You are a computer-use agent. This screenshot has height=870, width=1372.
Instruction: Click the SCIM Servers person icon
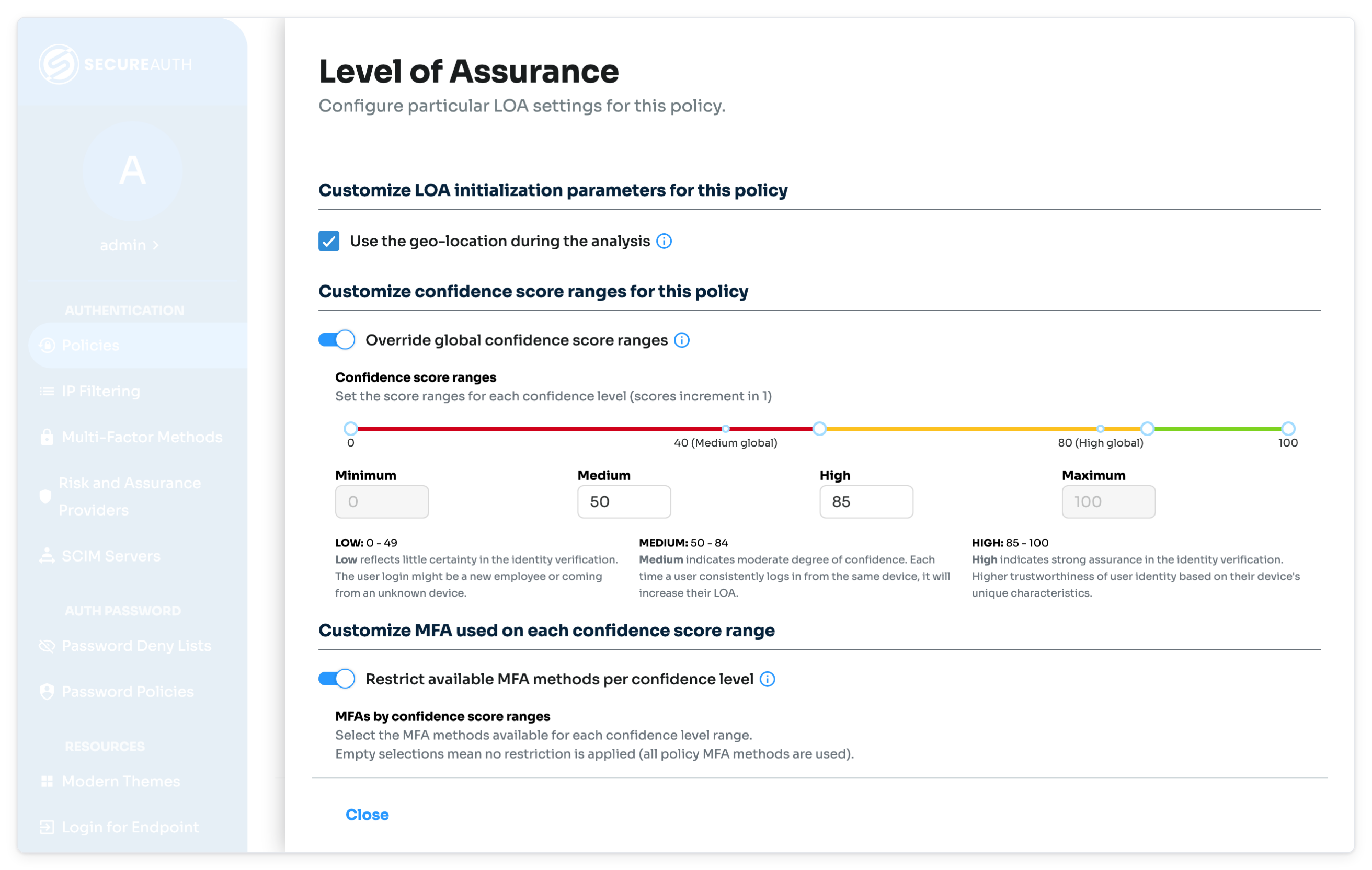(47, 556)
